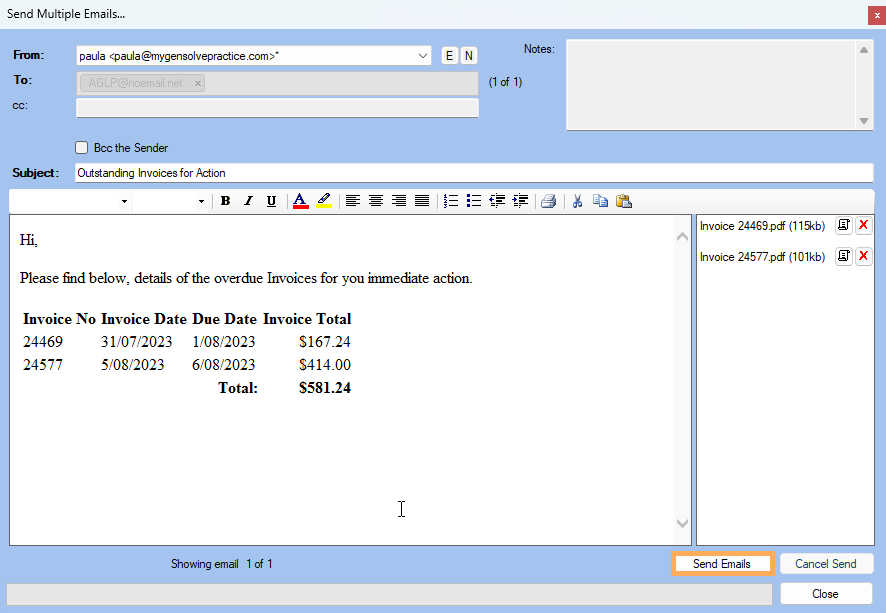Click the paste clipboard icon

point(624,201)
